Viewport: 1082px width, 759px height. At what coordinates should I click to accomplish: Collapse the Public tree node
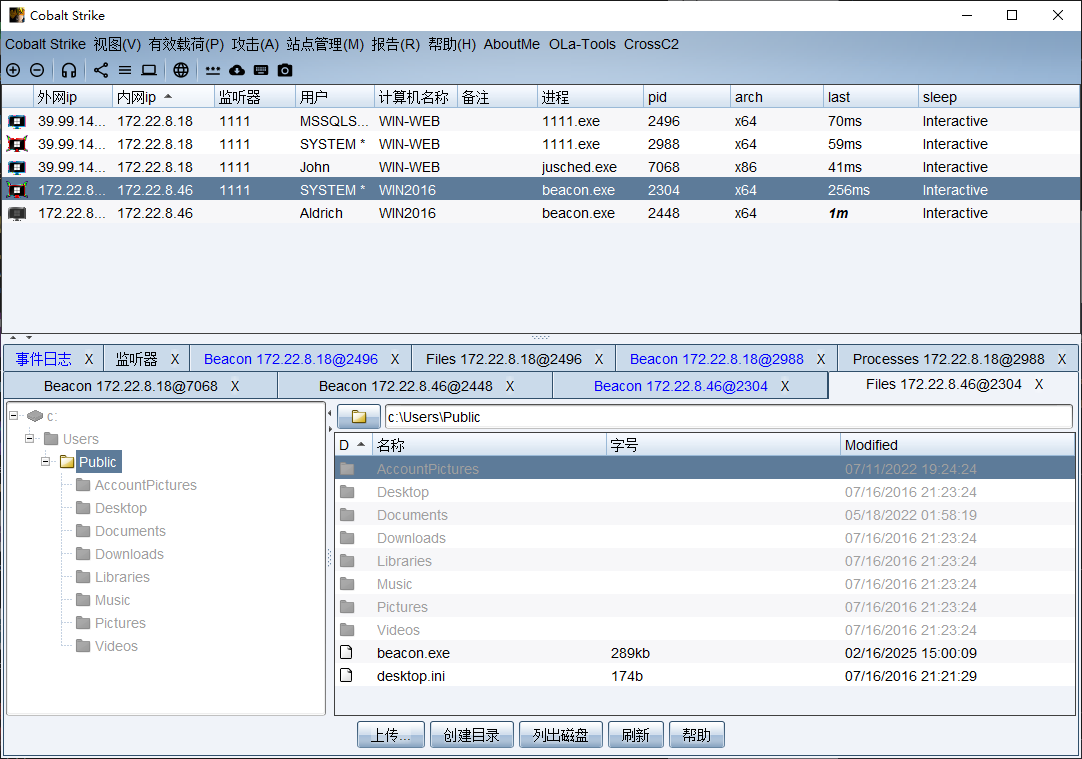pyautogui.click(x=46, y=462)
